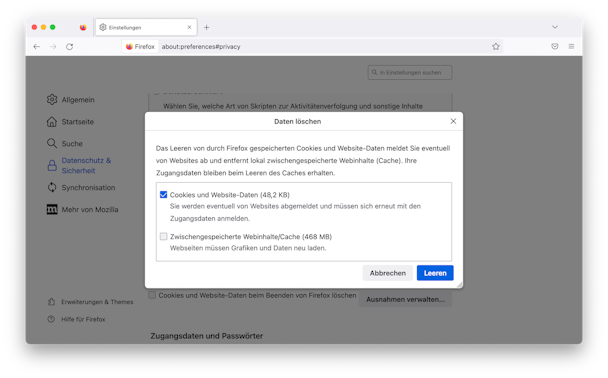The image size is (608, 378).
Task: Check Cookies beim Beenden von Firefox löschen
Action: 152,295
